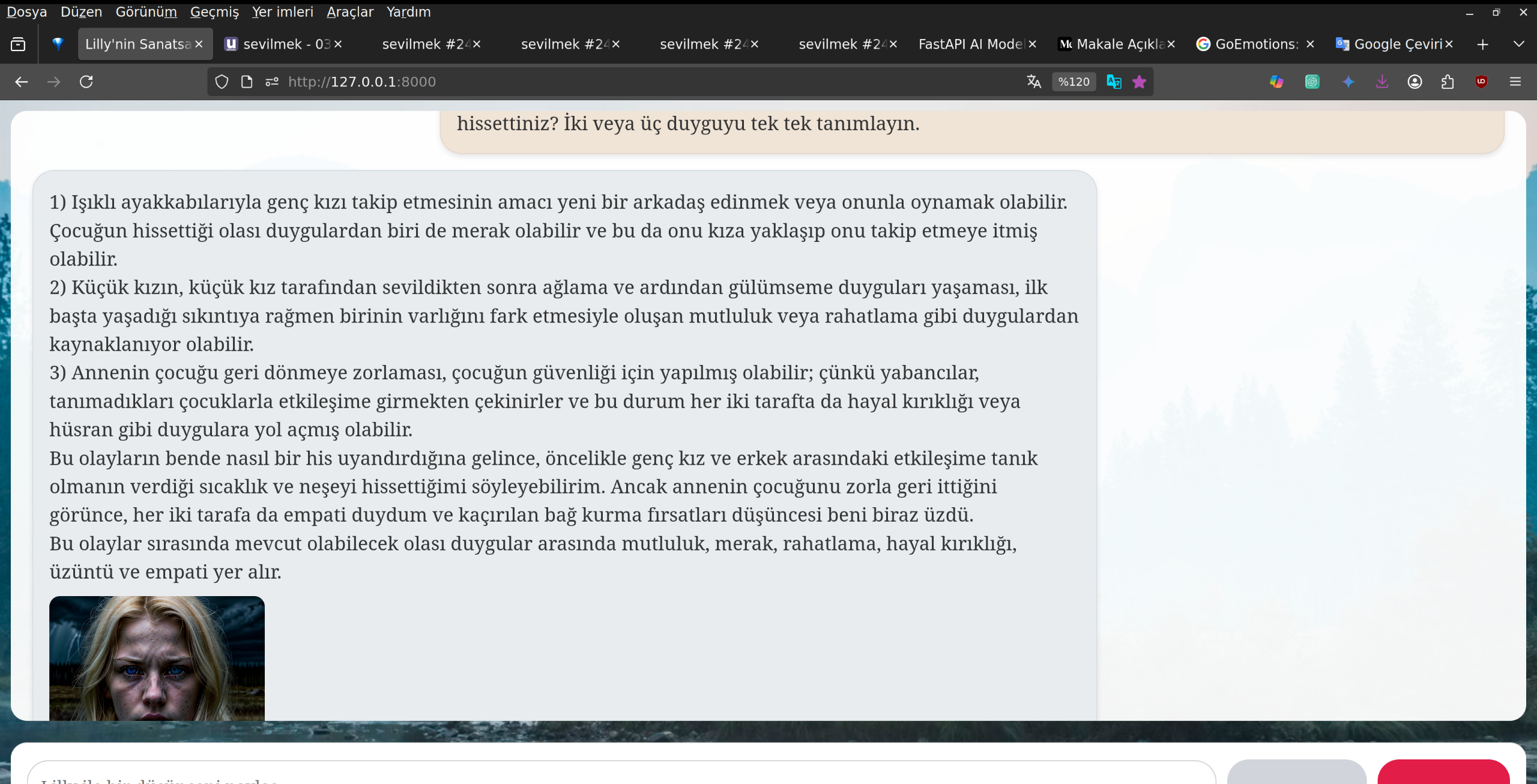Open the extensions puzzle icon
This screenshot has width=1537, height=784.
pyautogui.click(x=1448, y=82)
